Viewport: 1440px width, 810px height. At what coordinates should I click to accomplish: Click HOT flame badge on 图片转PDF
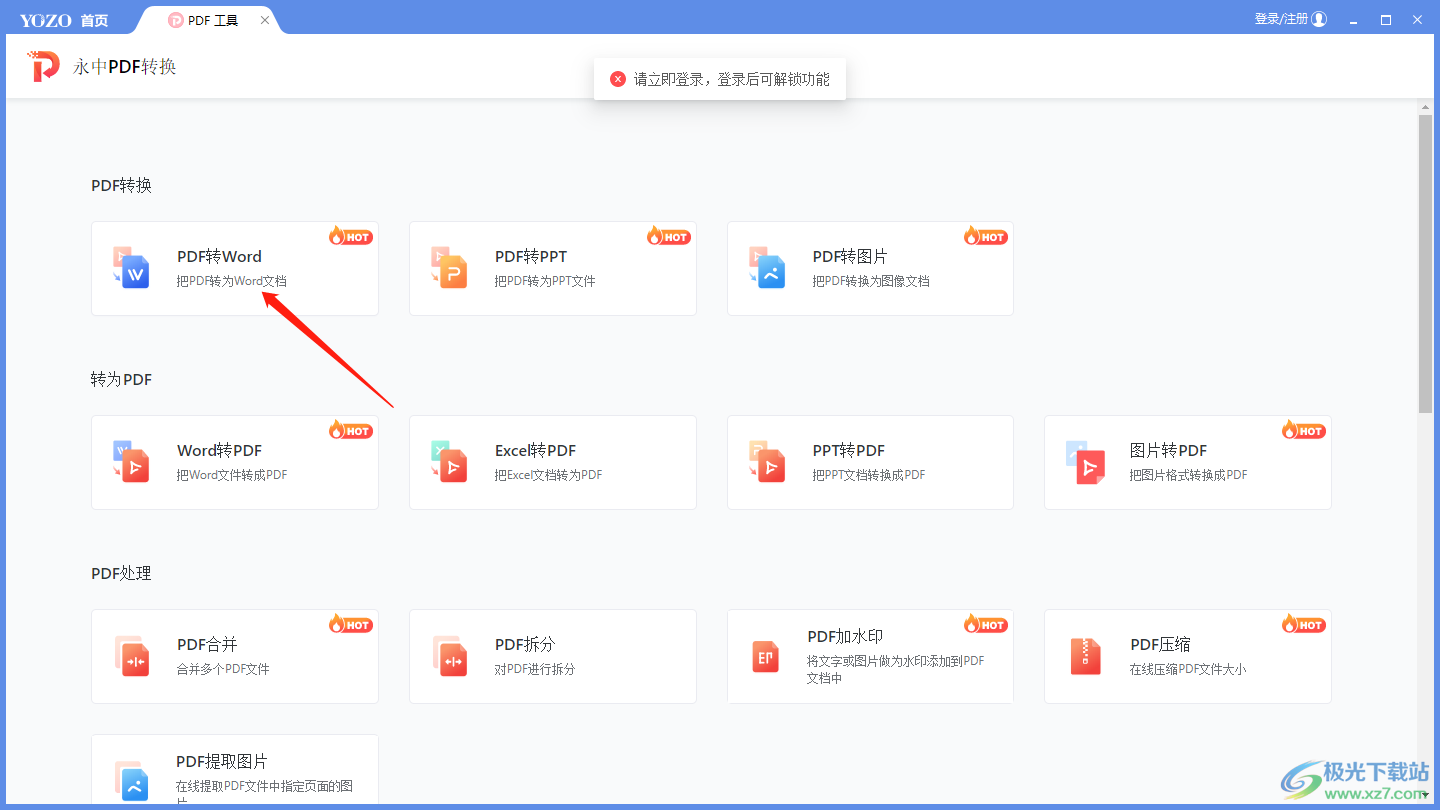(1303, 430)
